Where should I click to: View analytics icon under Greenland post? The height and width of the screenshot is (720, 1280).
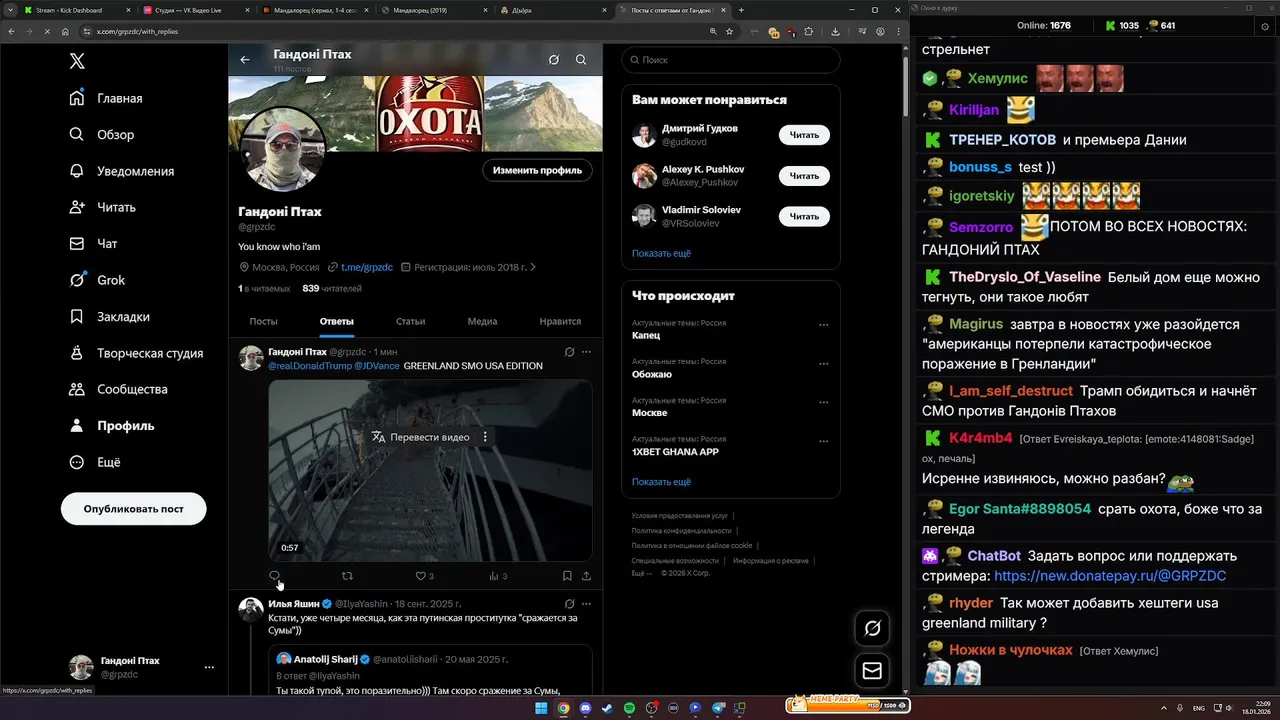494,576
